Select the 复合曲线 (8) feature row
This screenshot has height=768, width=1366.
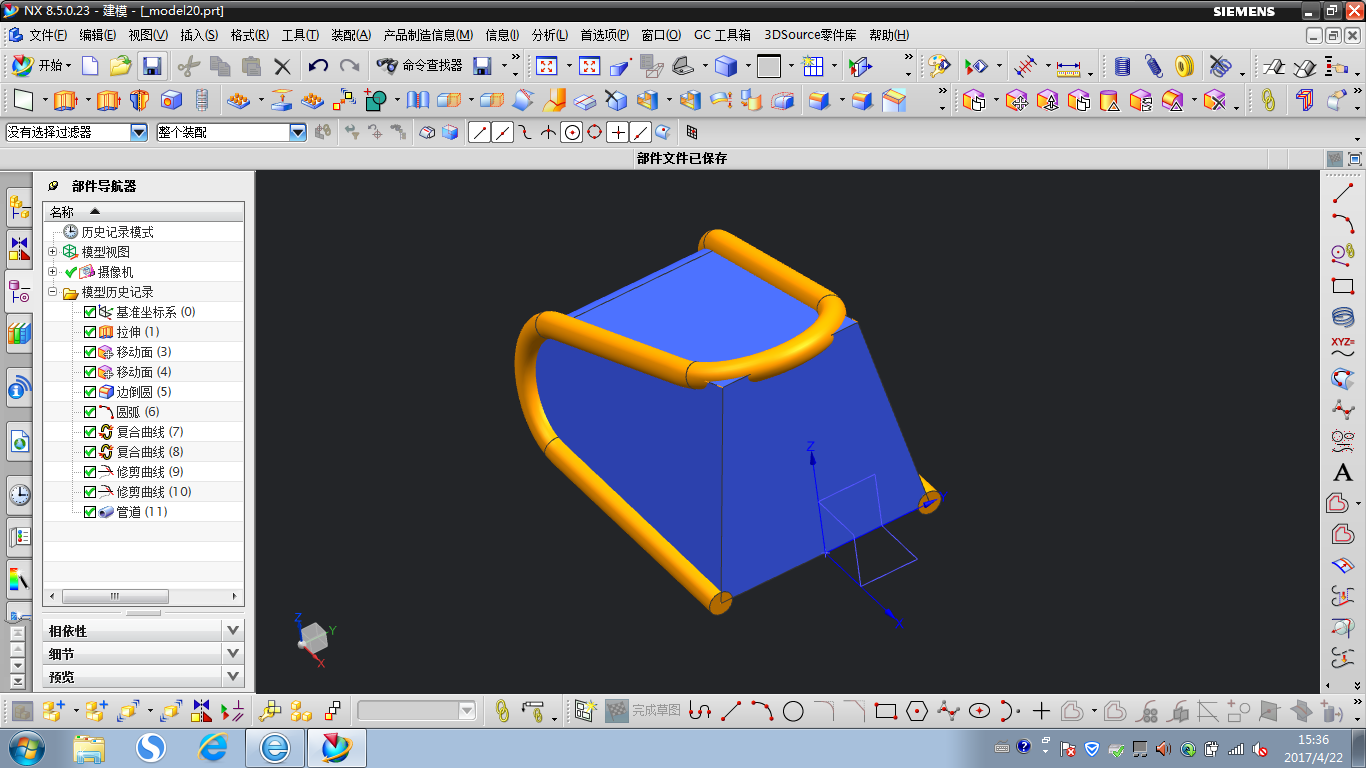coord(143,452)
